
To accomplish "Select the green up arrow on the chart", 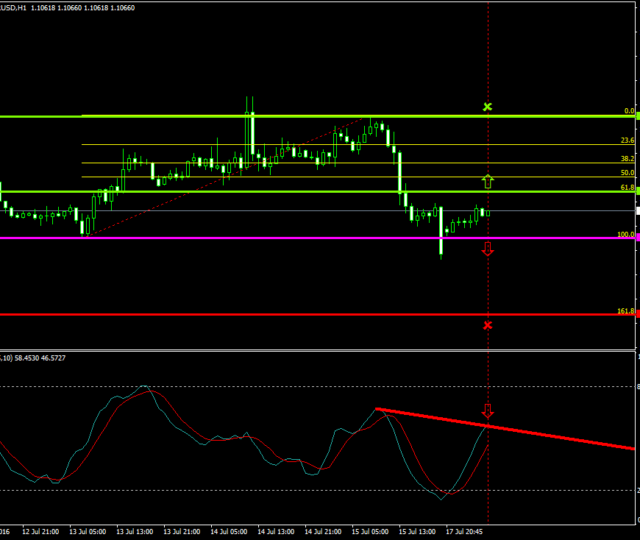I will pyautogui.click(x=488, y=181).
